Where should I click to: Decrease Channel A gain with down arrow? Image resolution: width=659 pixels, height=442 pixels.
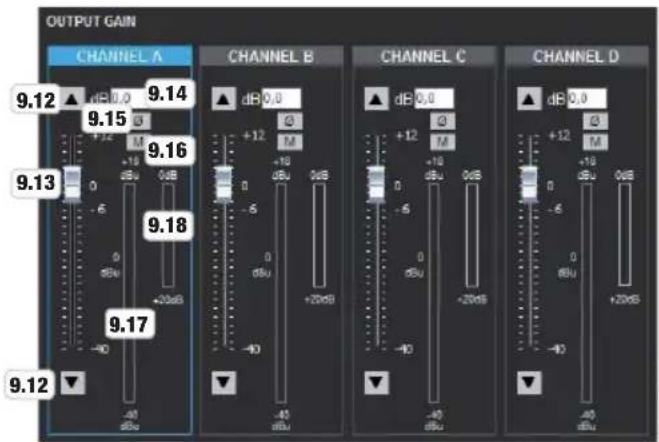73,383
